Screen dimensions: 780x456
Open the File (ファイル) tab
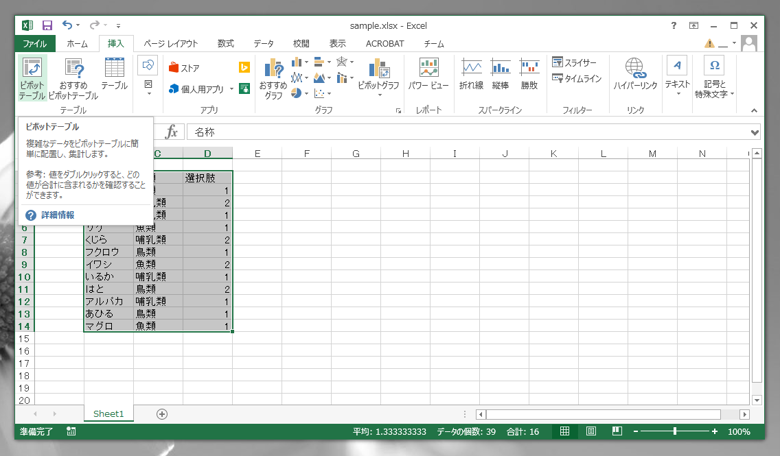pos(35,43)
